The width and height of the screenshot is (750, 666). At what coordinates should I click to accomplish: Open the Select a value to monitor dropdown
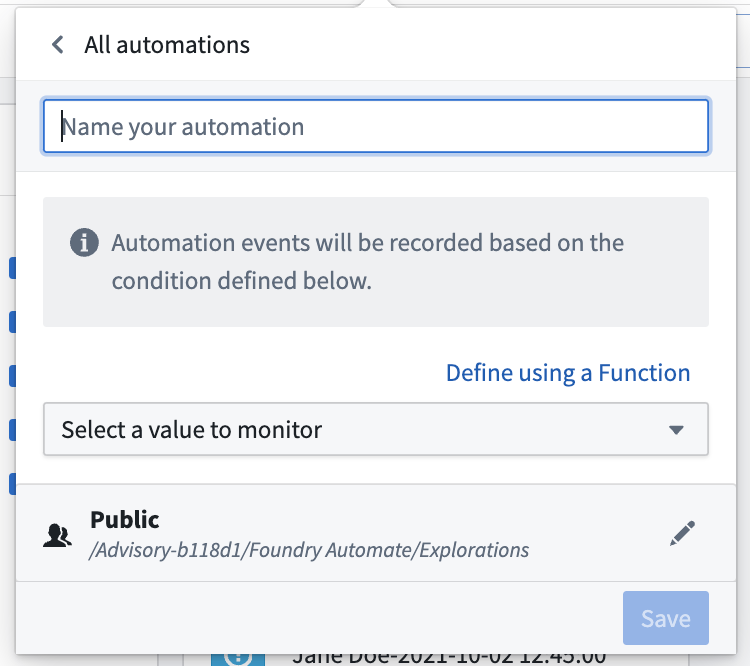[x=375, y=429]
